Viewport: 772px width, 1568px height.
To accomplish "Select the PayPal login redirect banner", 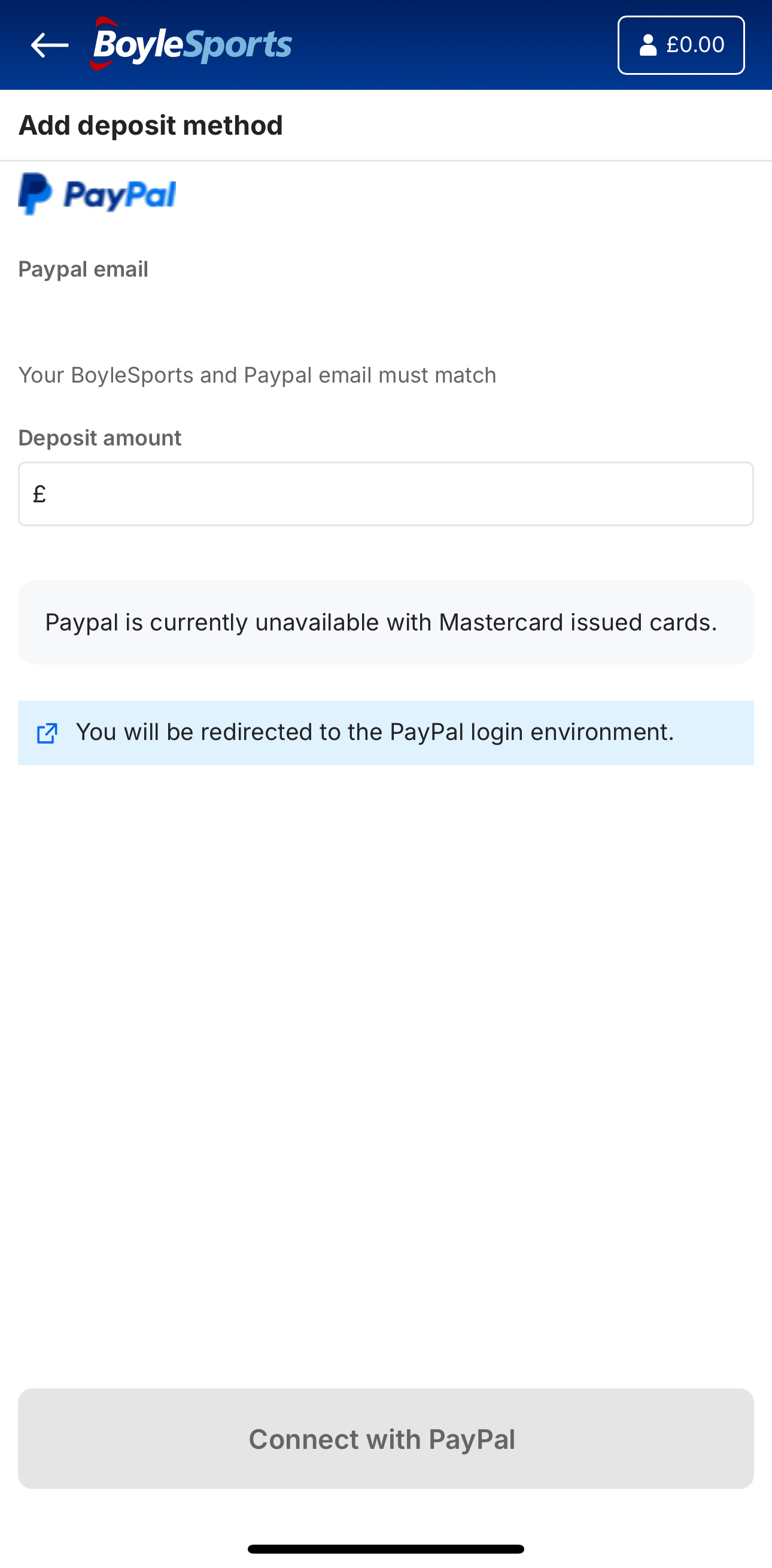I will coord(385,733).
